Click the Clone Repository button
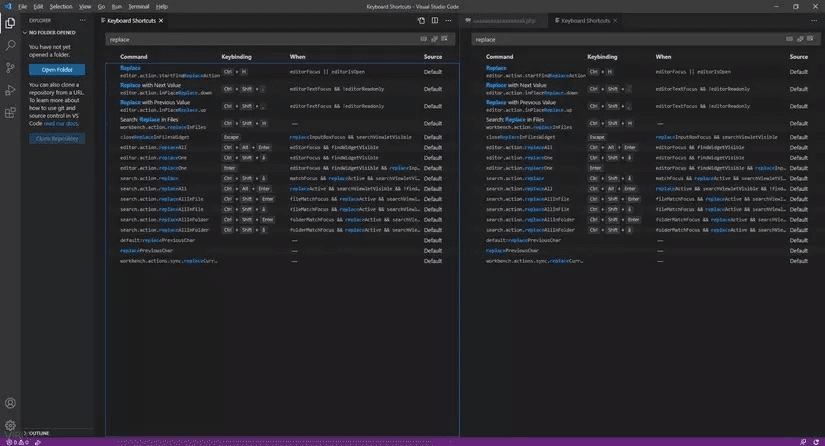Screen dimensions: 825x446 [57, 138]
